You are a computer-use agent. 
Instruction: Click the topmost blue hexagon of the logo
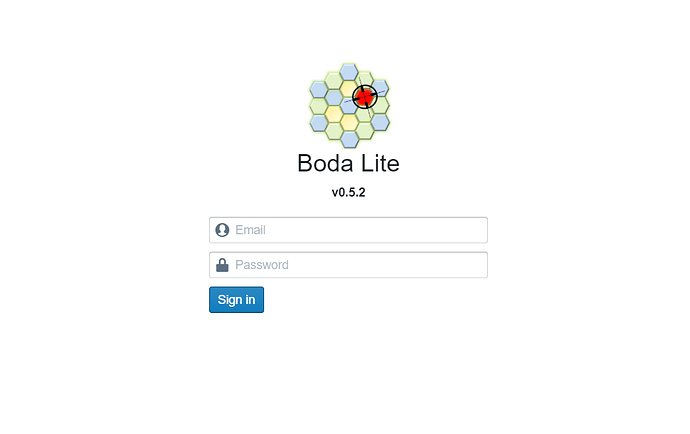[349, 72]
